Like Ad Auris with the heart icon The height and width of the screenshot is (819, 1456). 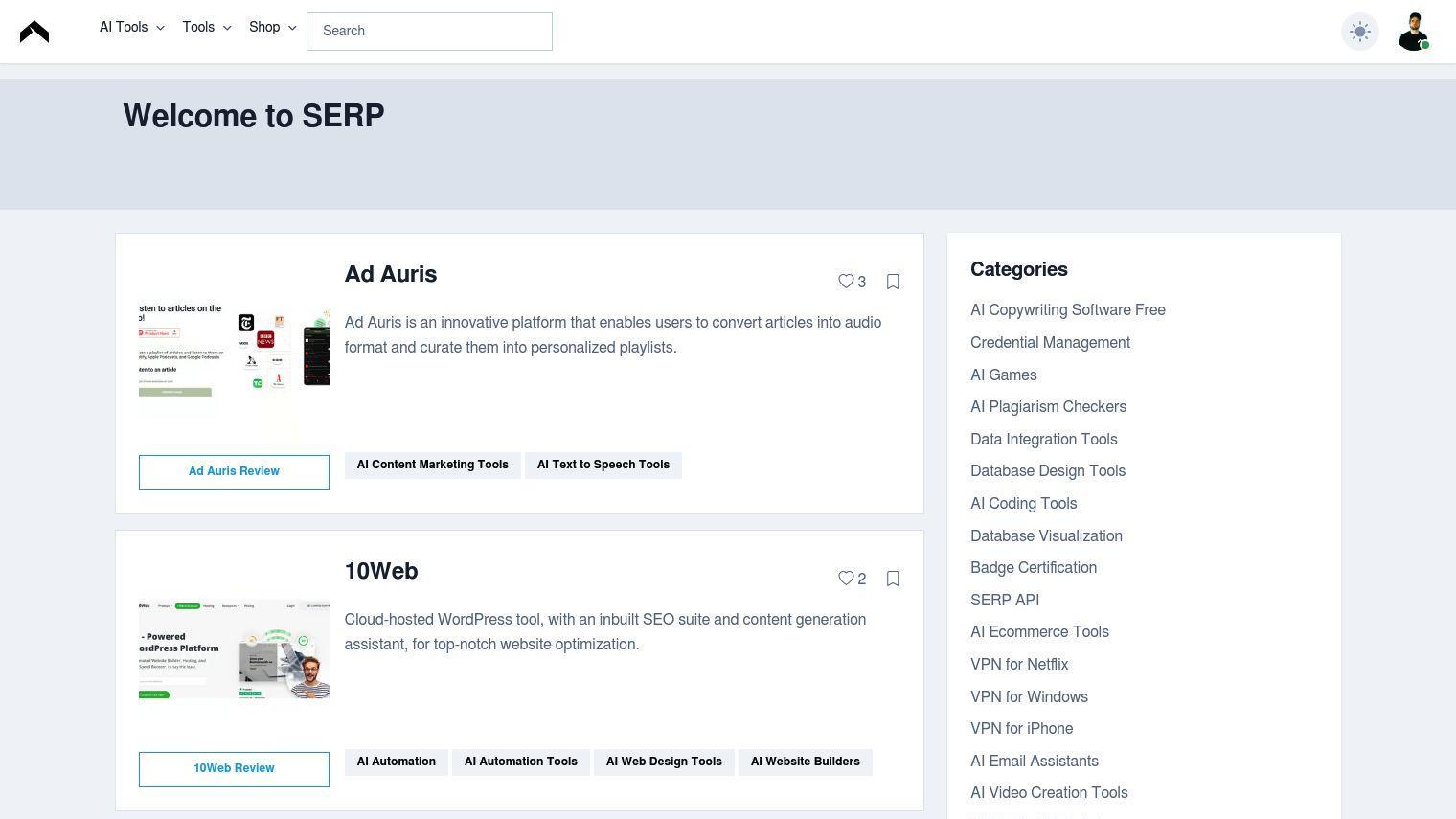pos(846,282)
